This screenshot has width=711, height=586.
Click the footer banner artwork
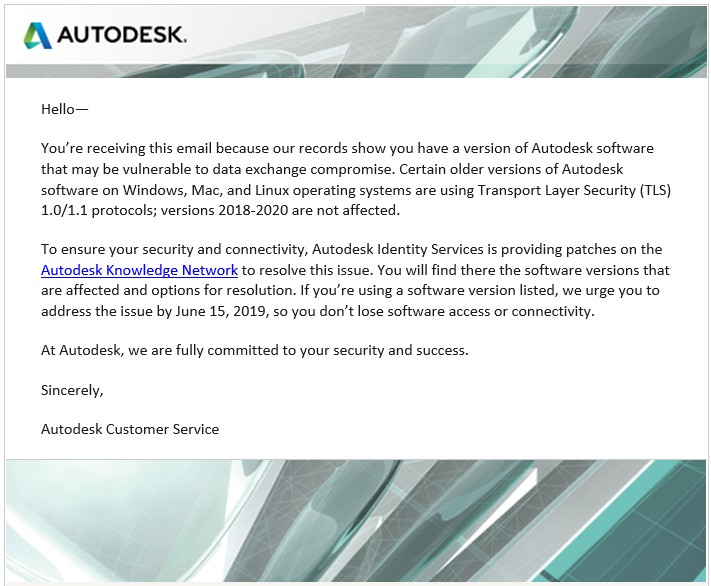356,521
